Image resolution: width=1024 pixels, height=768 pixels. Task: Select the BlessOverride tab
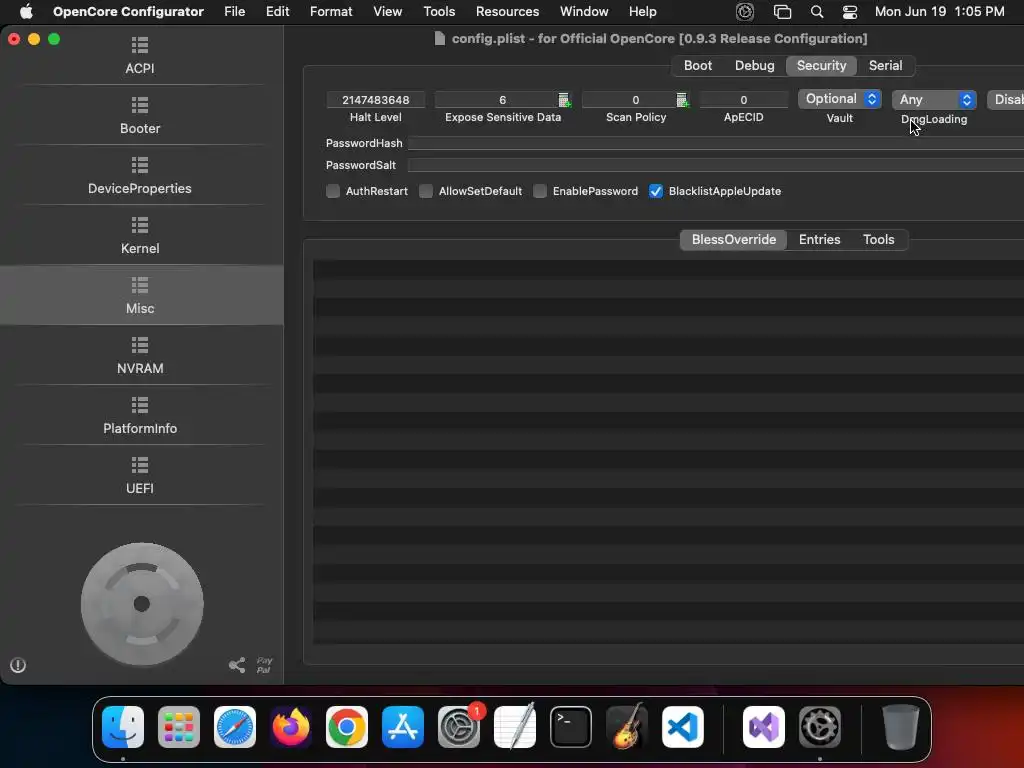click(733, 240)
